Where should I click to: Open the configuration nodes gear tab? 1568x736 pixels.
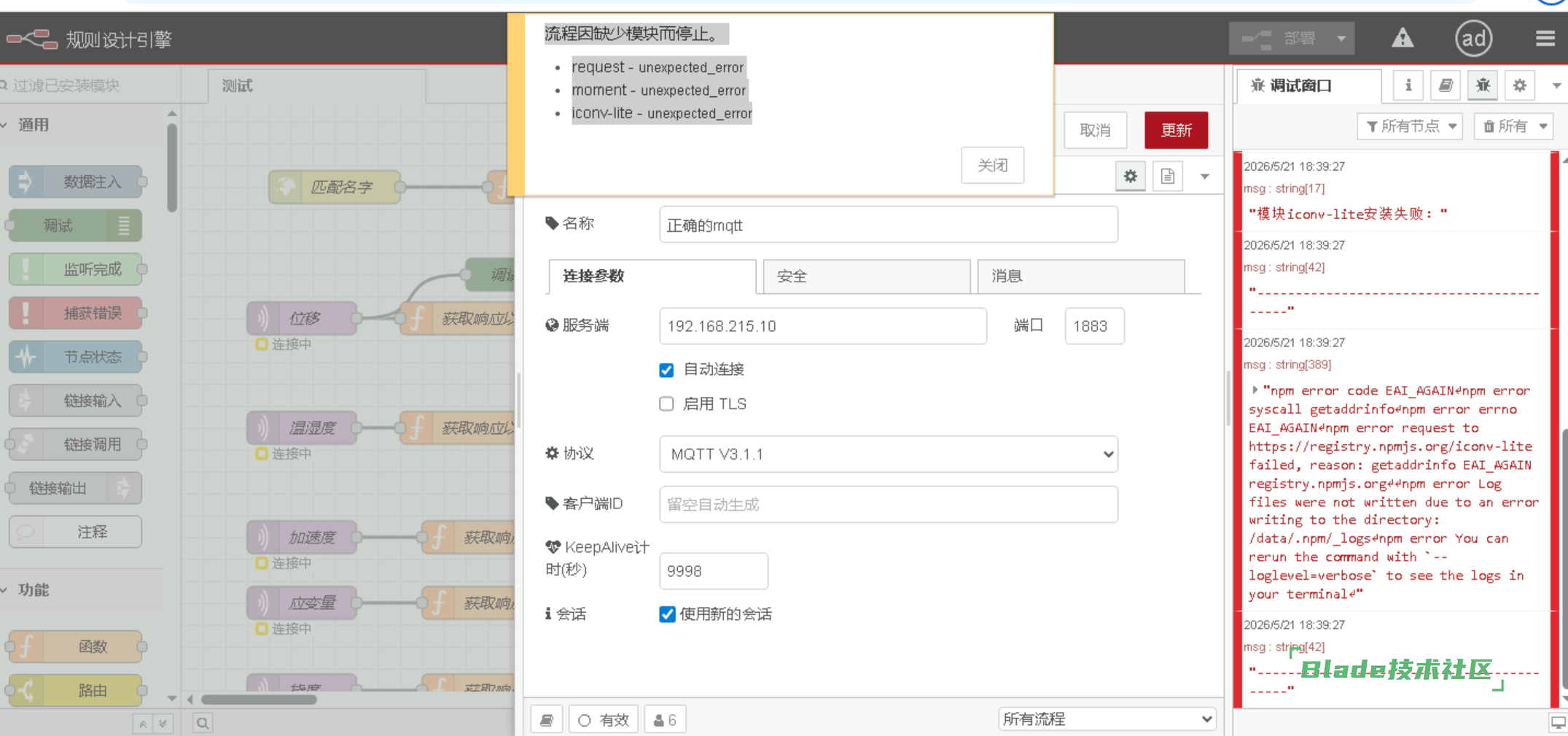coord(1520,85)
